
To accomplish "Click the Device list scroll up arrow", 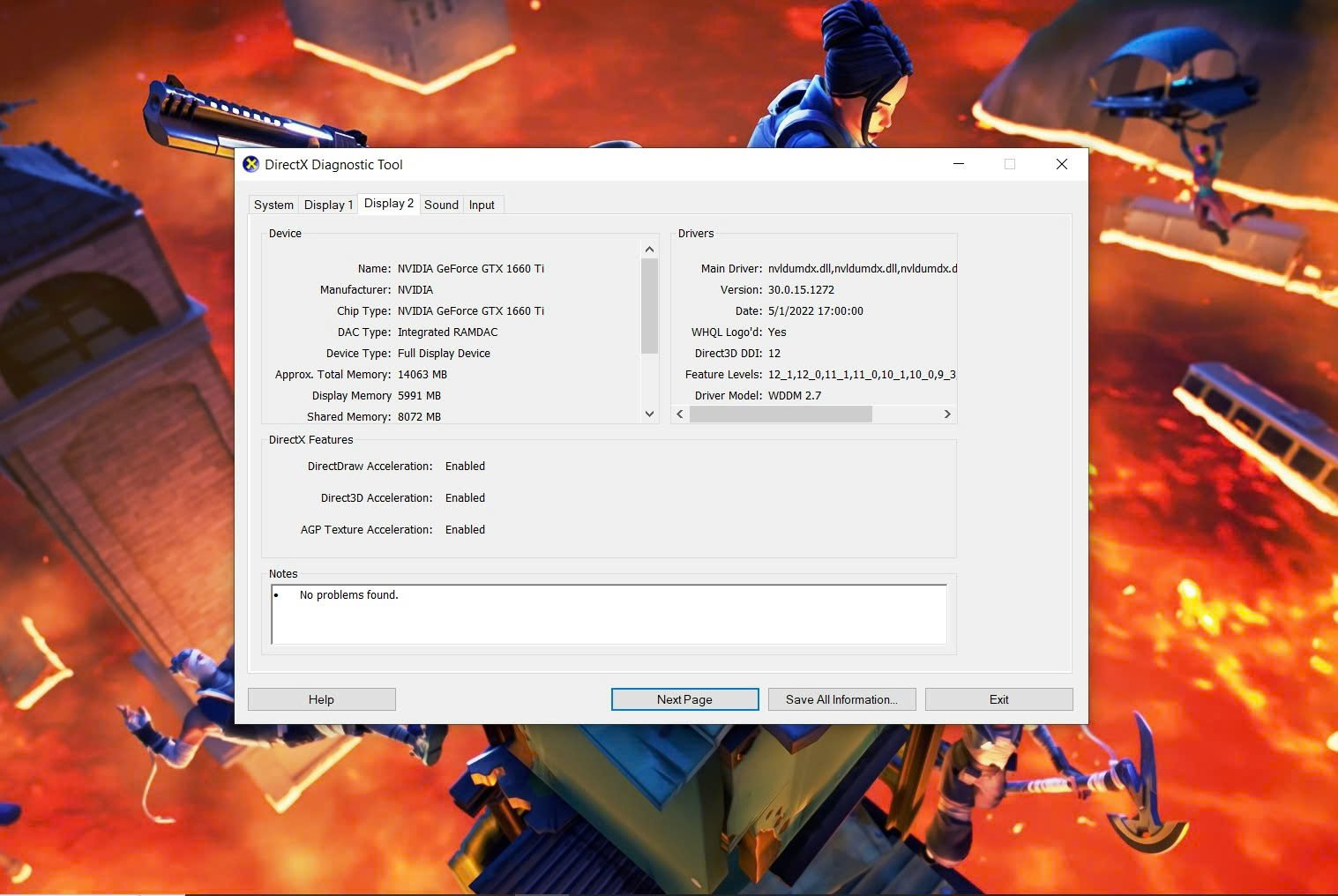I will [650, 250].
